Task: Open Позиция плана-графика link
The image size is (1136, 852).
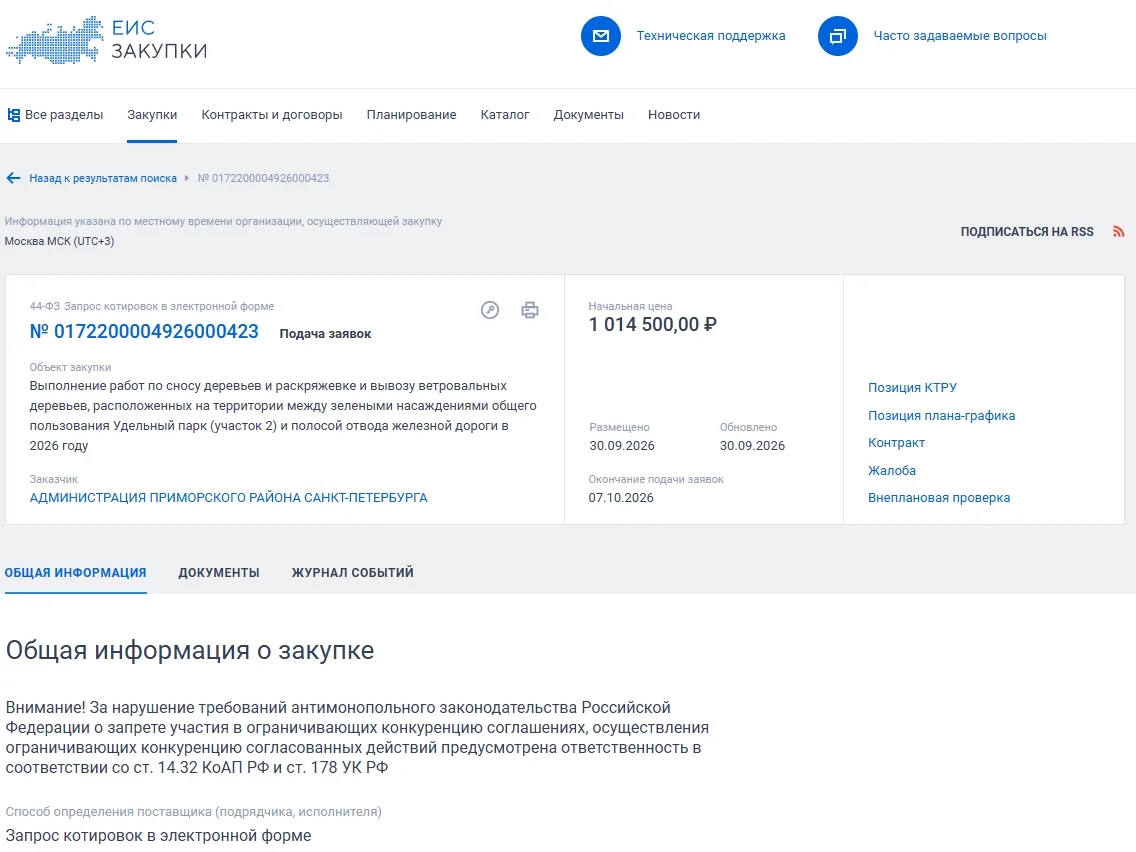Action: click(x=941, y=416)
